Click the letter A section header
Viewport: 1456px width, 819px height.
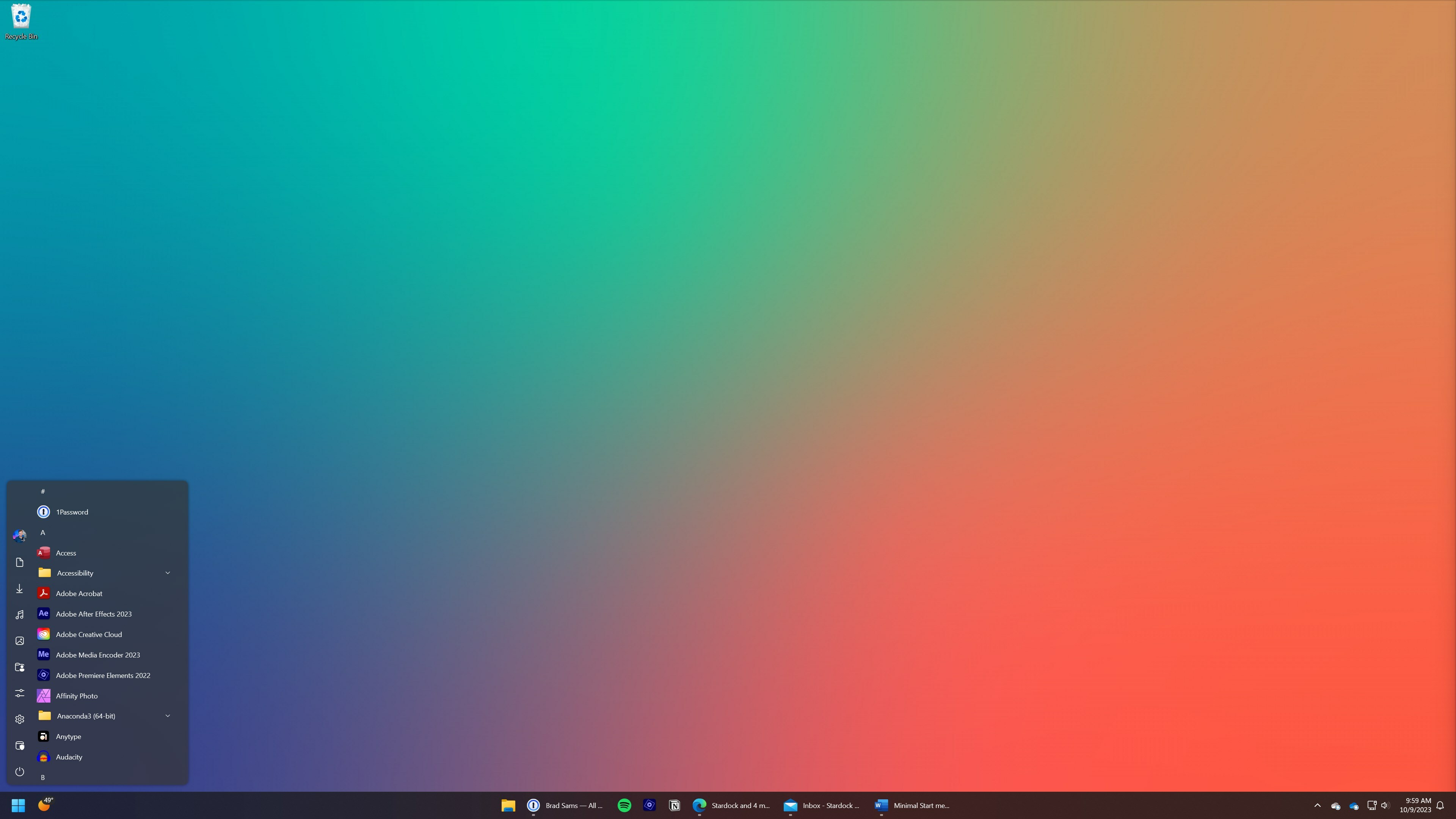43,532
